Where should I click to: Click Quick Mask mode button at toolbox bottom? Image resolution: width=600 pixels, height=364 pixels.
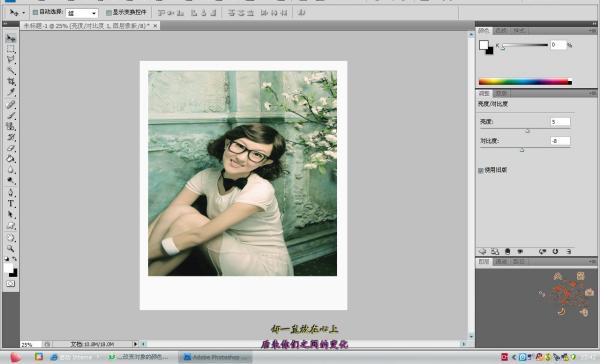(10, 284)
